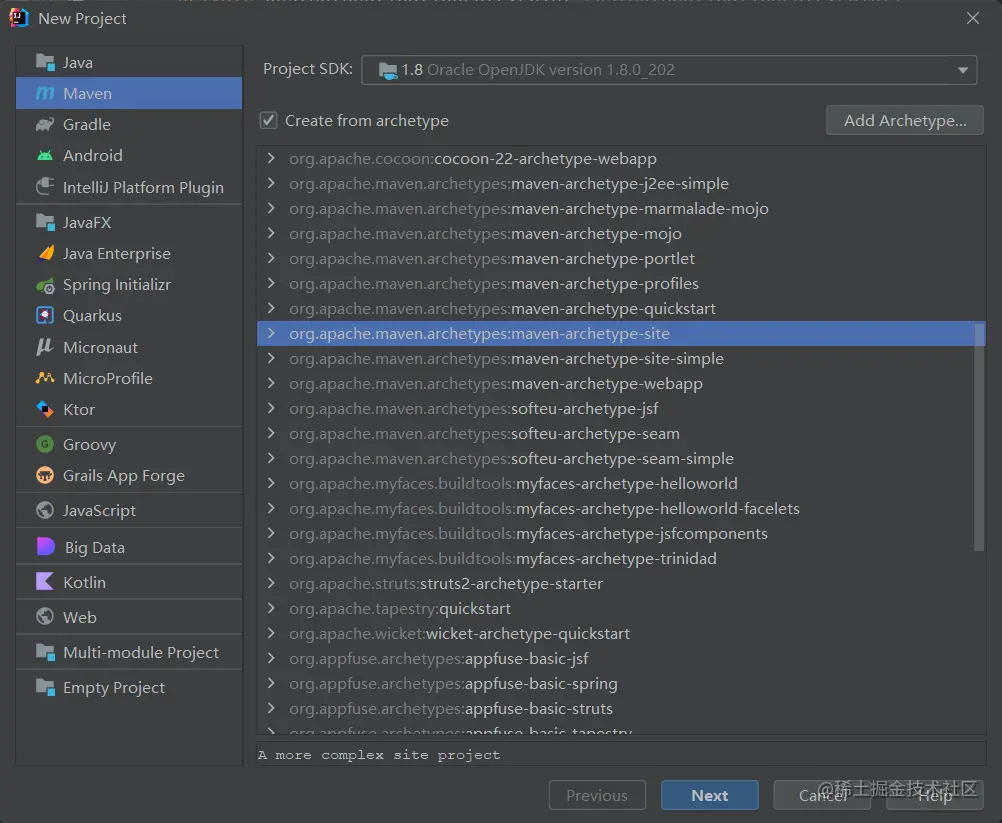1002x823 pixels.
Task: Click the Kotlin icon
Action: click(45, 582)
